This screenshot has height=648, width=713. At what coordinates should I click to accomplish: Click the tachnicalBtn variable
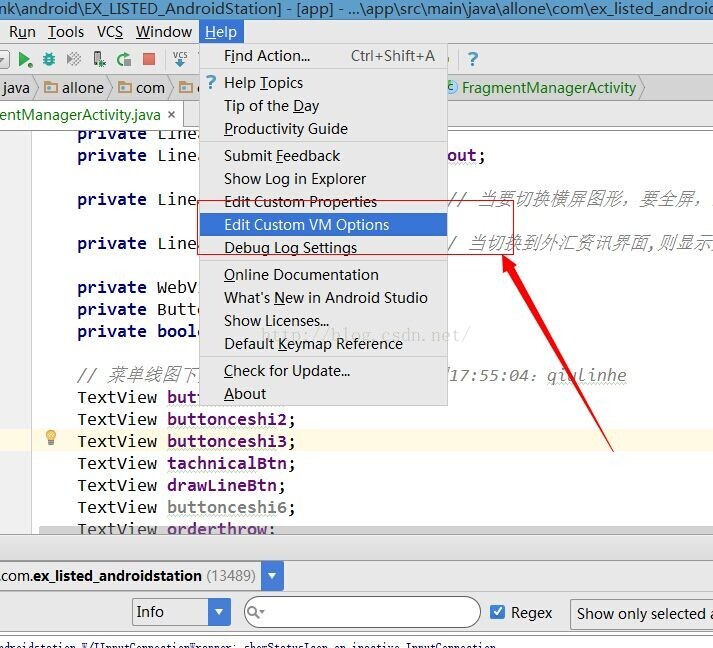[x=227, y=463]
